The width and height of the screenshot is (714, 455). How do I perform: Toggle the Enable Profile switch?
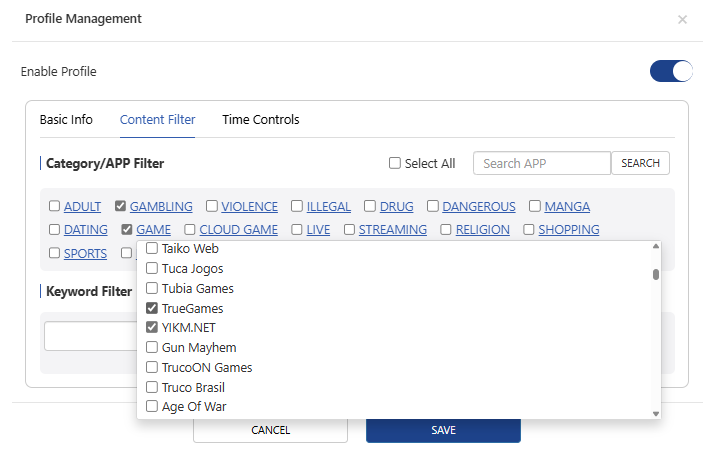pos(671,71)
